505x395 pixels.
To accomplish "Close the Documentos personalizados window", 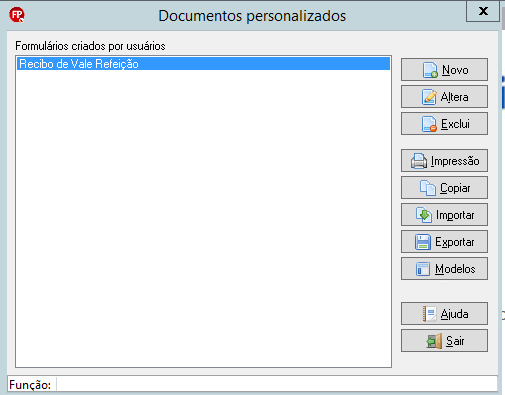I will (x=483, y=11).
